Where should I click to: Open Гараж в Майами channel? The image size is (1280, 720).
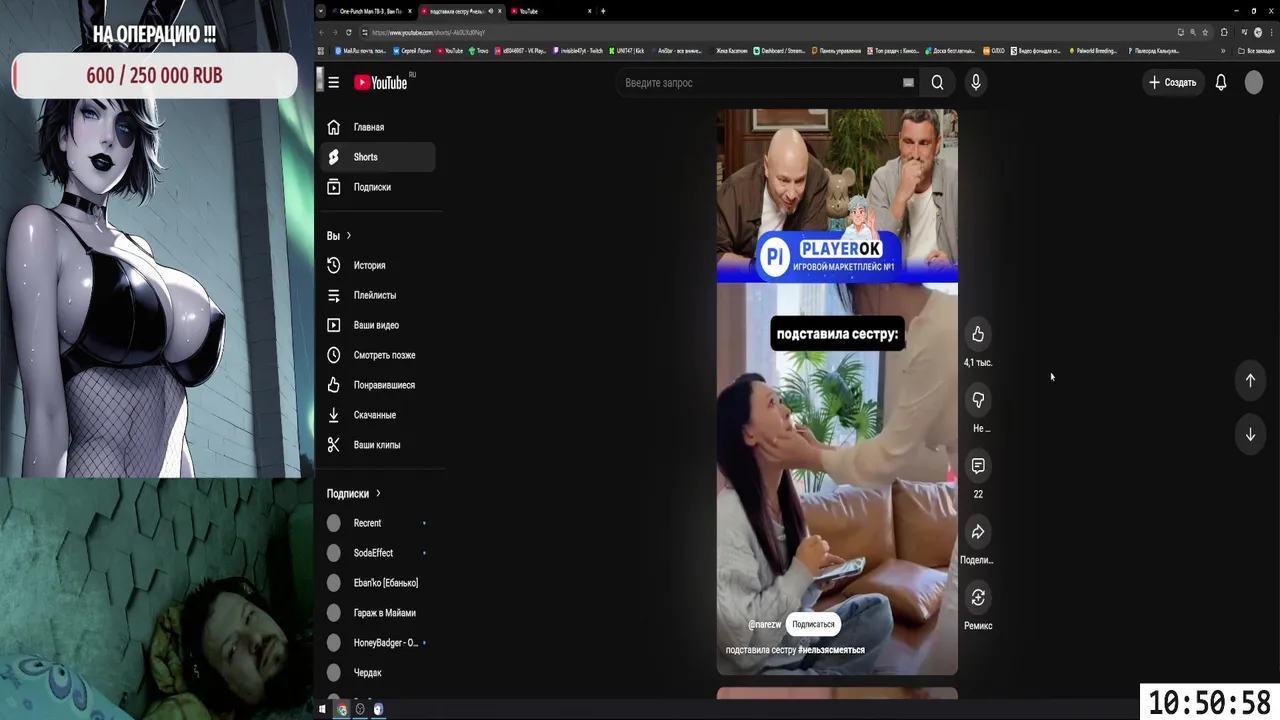click(378, 613)
